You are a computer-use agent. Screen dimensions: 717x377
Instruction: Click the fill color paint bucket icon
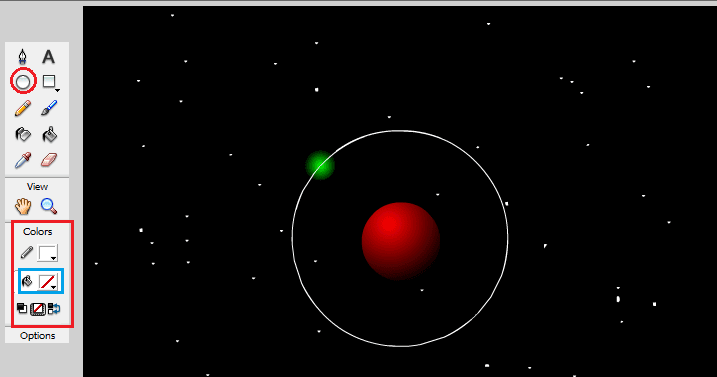coord(27,281)
